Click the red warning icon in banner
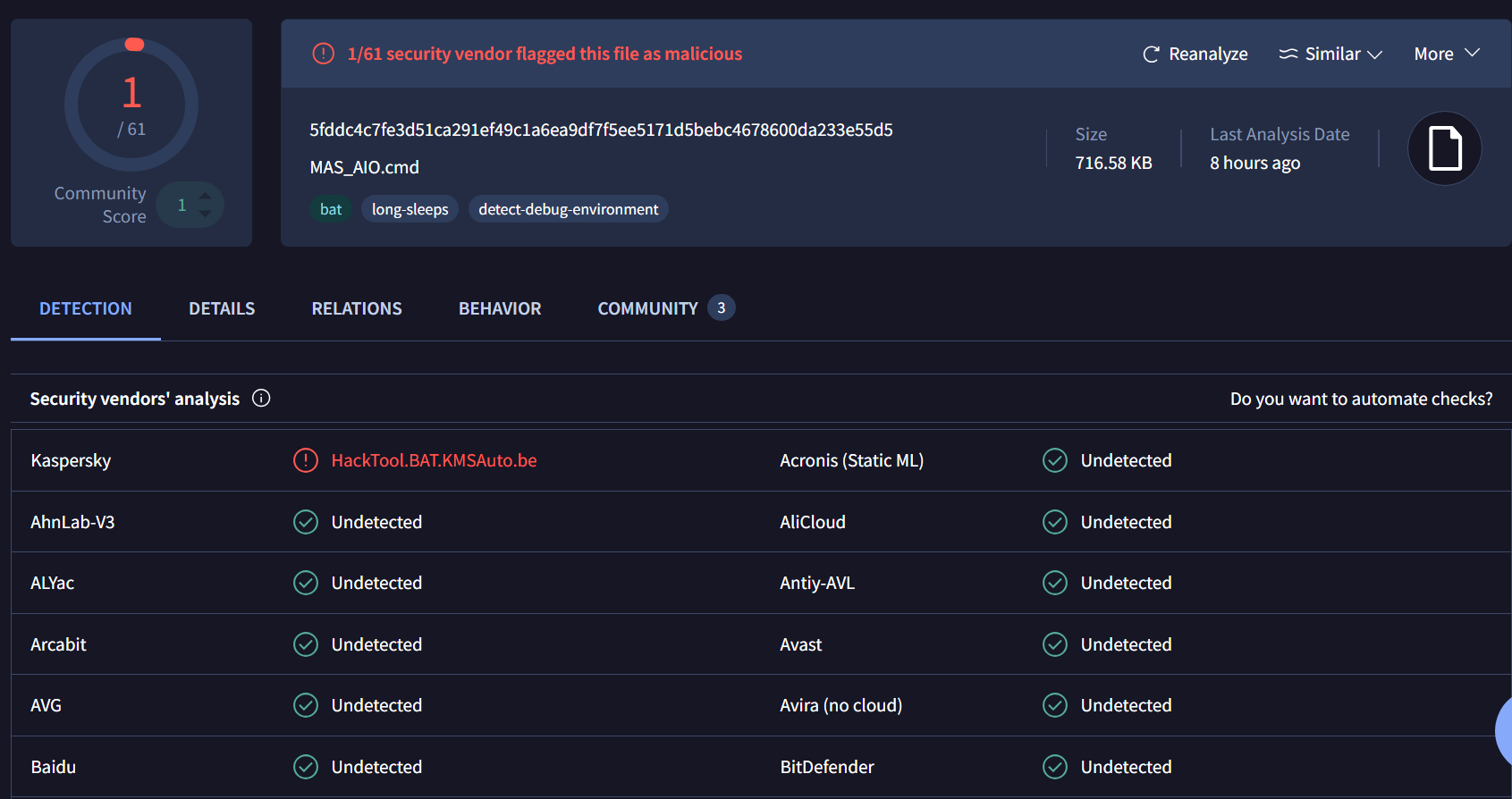Screen dimensions: 1512x799 (323, 54)
